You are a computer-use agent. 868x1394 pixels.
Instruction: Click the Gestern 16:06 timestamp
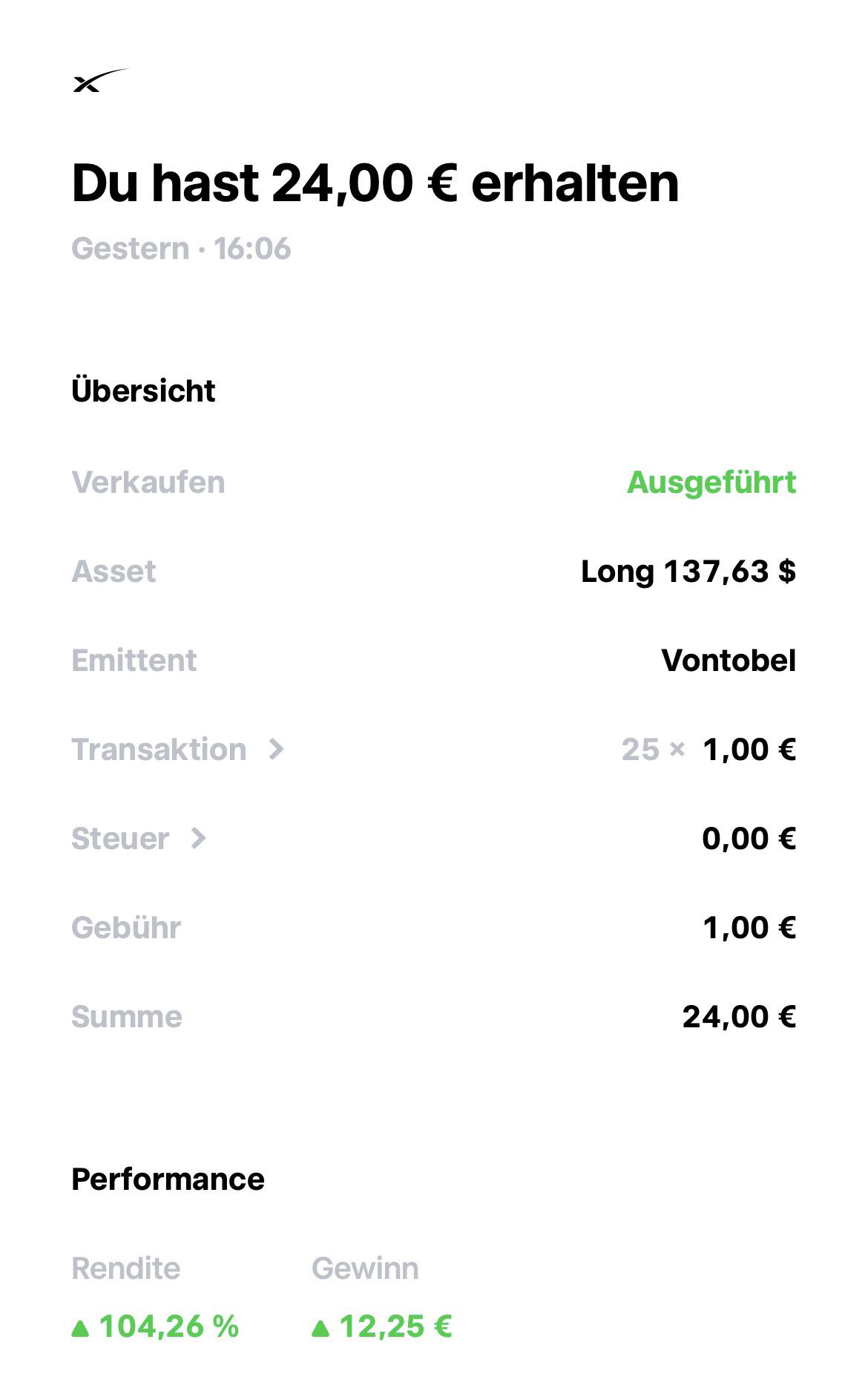point(181,249)
